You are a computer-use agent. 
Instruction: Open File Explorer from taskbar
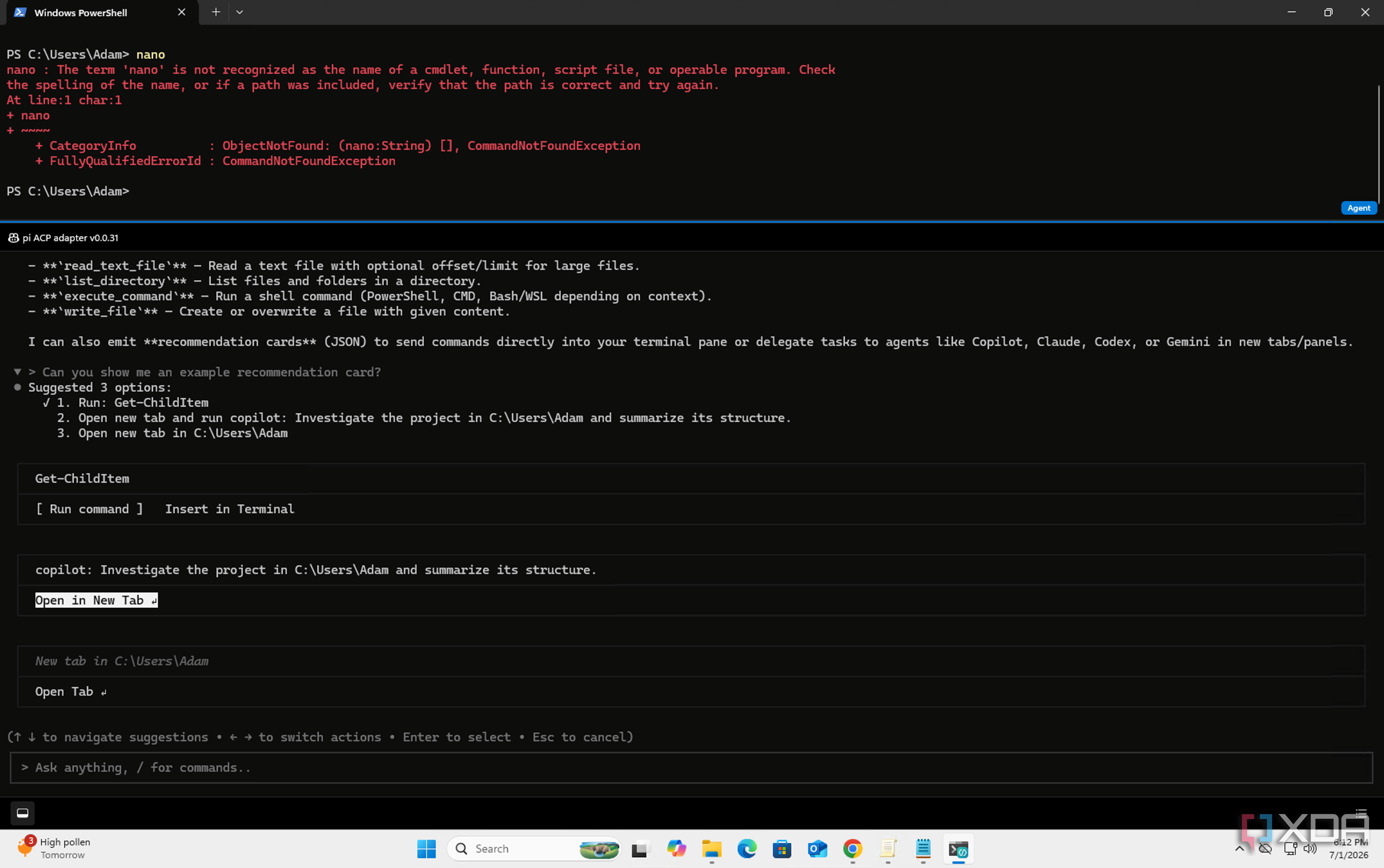(712, 849)
